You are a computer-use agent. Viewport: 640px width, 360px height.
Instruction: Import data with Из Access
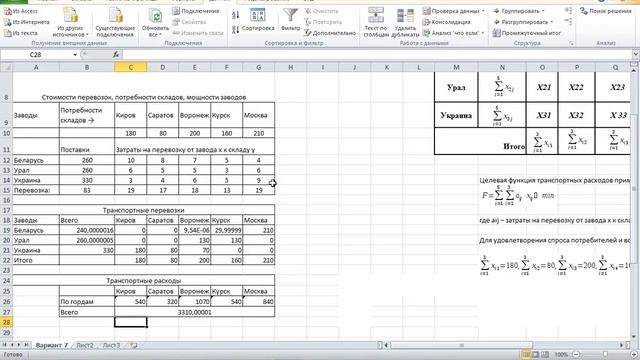pyautogui.click(x=20, y=11)
